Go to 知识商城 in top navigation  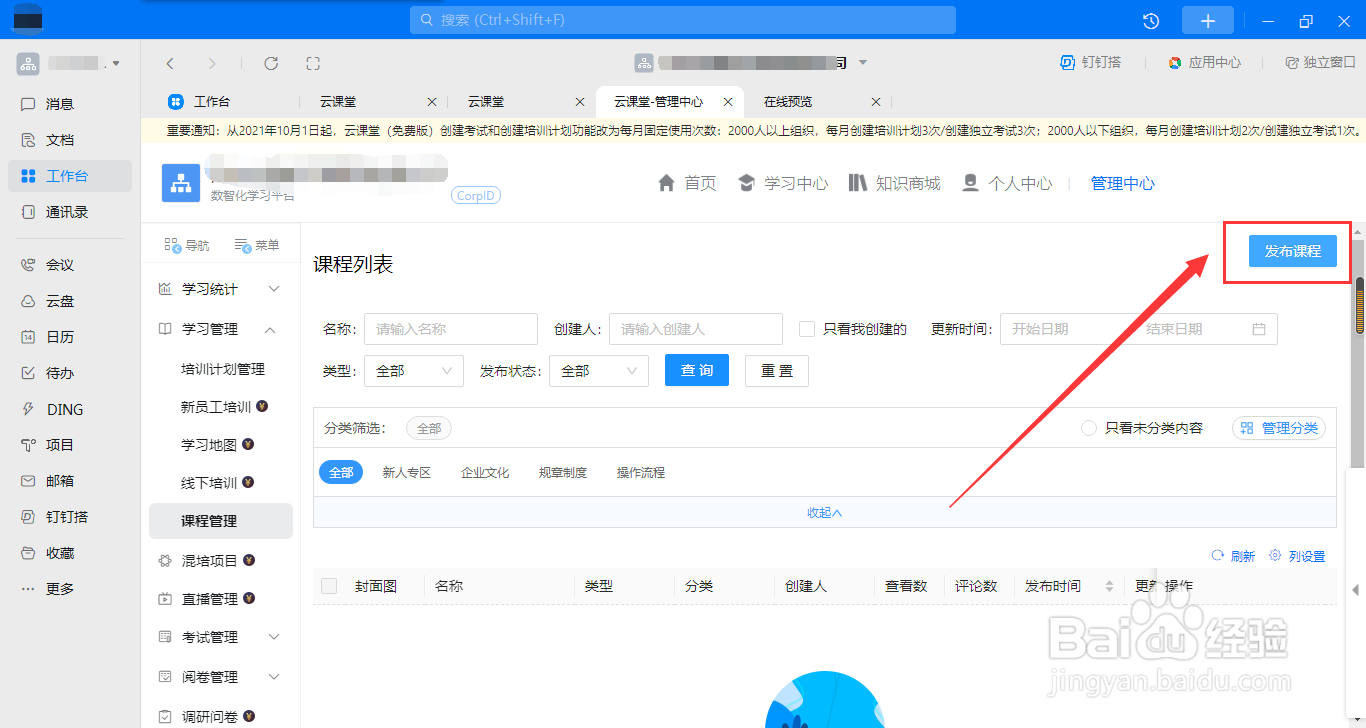click(895, 183)
